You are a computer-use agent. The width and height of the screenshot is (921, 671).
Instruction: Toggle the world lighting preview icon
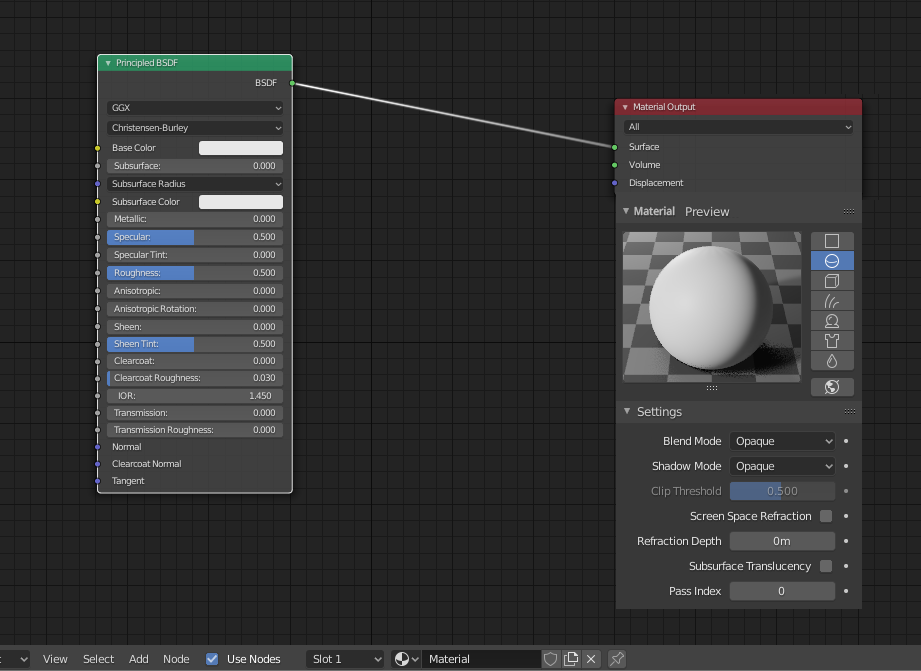(832, 387)
